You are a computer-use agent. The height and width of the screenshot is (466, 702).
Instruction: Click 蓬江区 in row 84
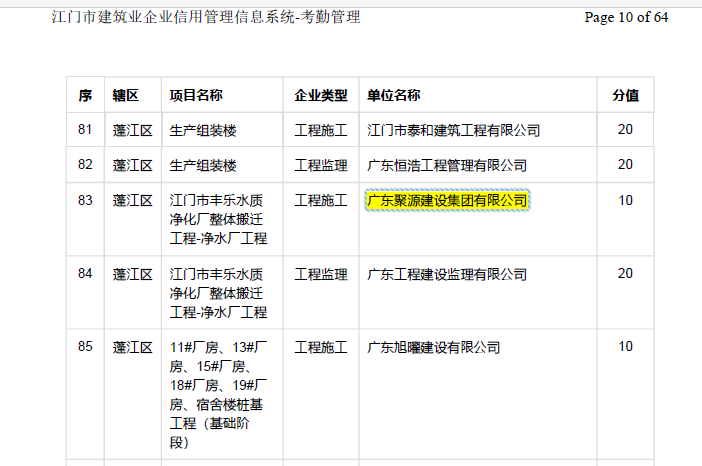[133, 274]
